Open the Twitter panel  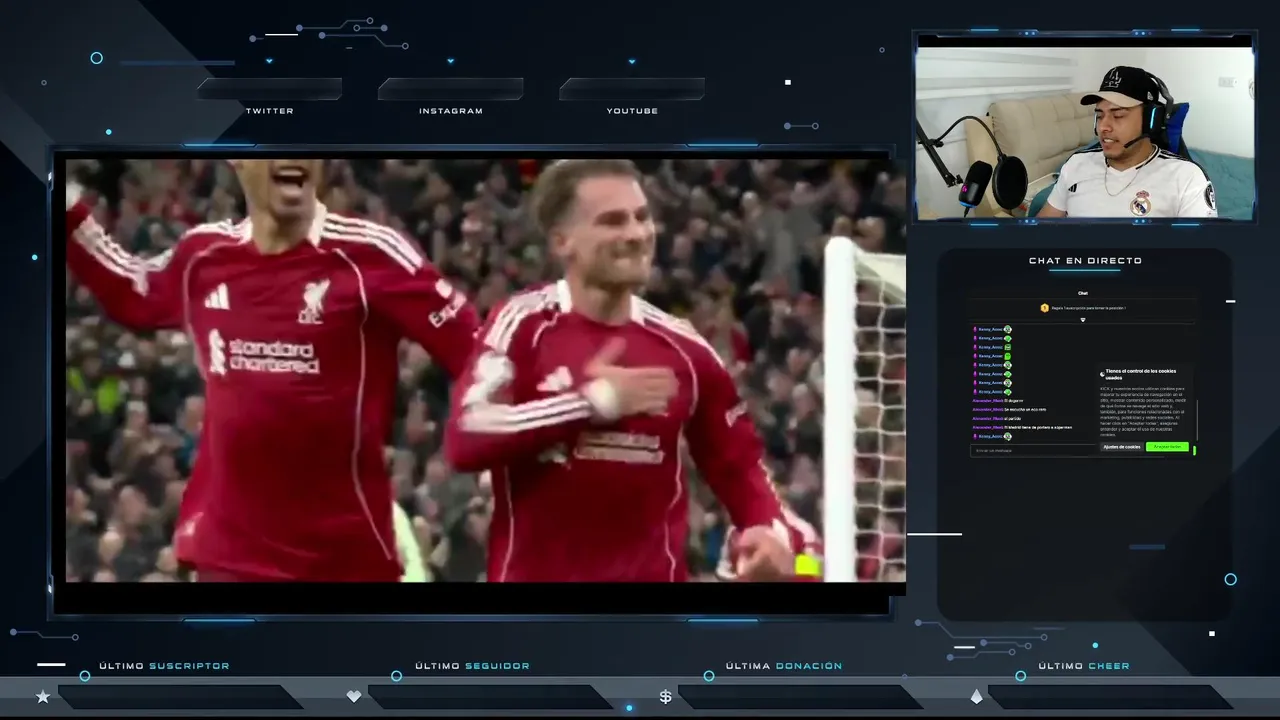click(x=270, y=90)
